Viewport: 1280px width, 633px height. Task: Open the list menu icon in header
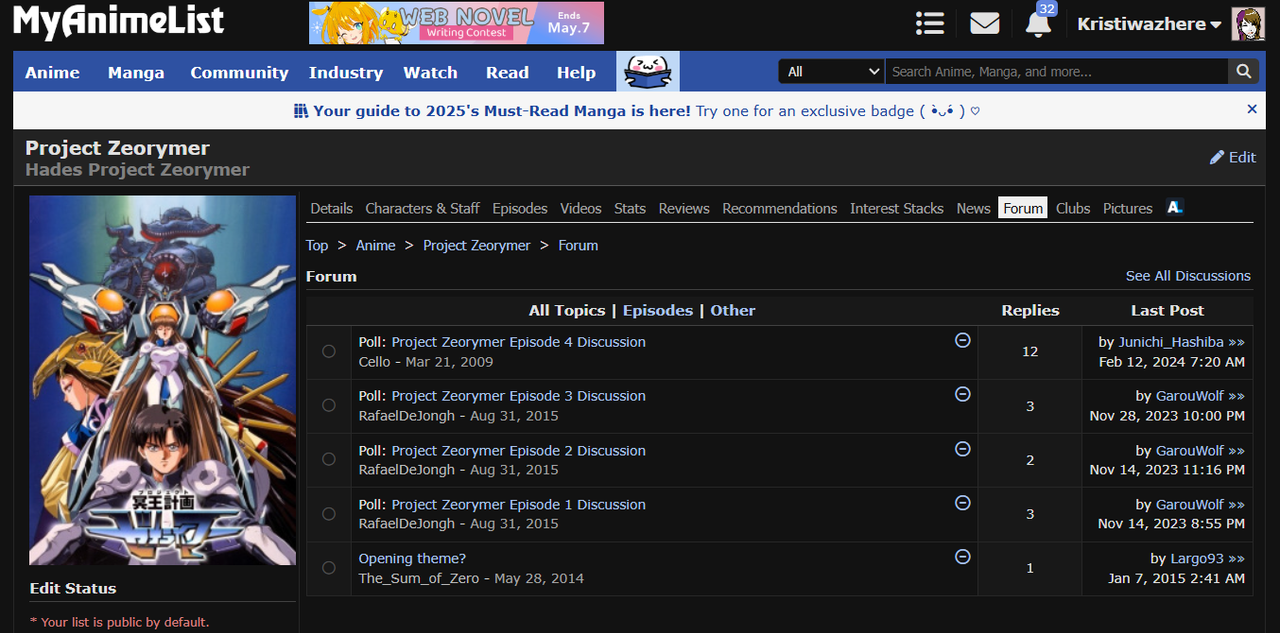click(930, 23)
